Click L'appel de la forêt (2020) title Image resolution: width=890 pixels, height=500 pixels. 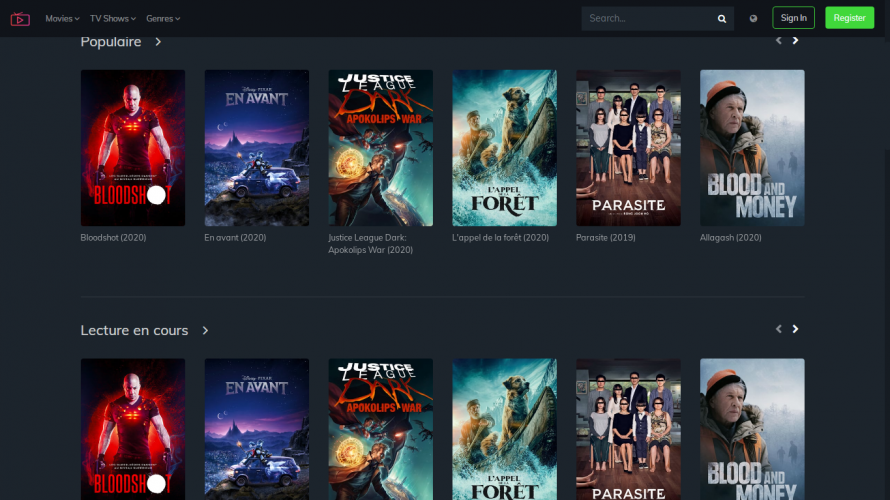click(x=501, y=238)
